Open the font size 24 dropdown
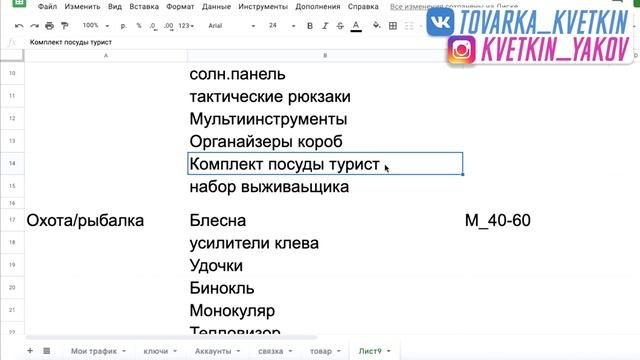 [x=282, y=26]
